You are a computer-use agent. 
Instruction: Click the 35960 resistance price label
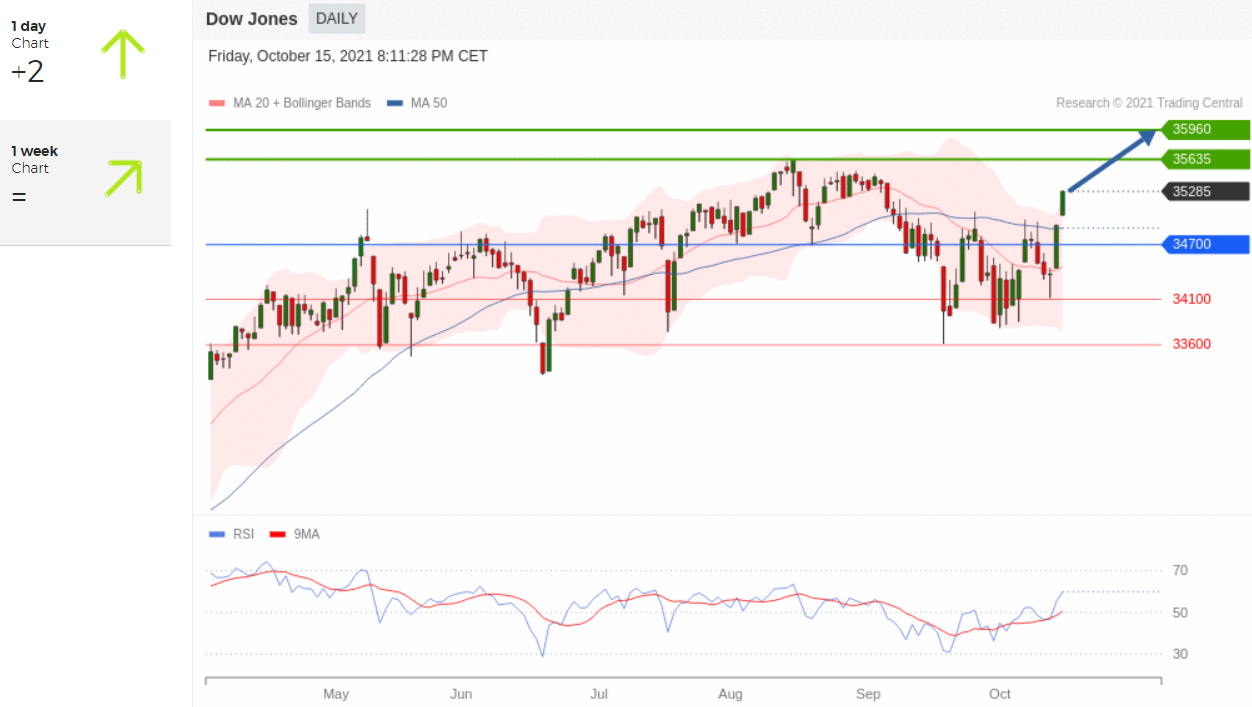[x=1205, y=130]
